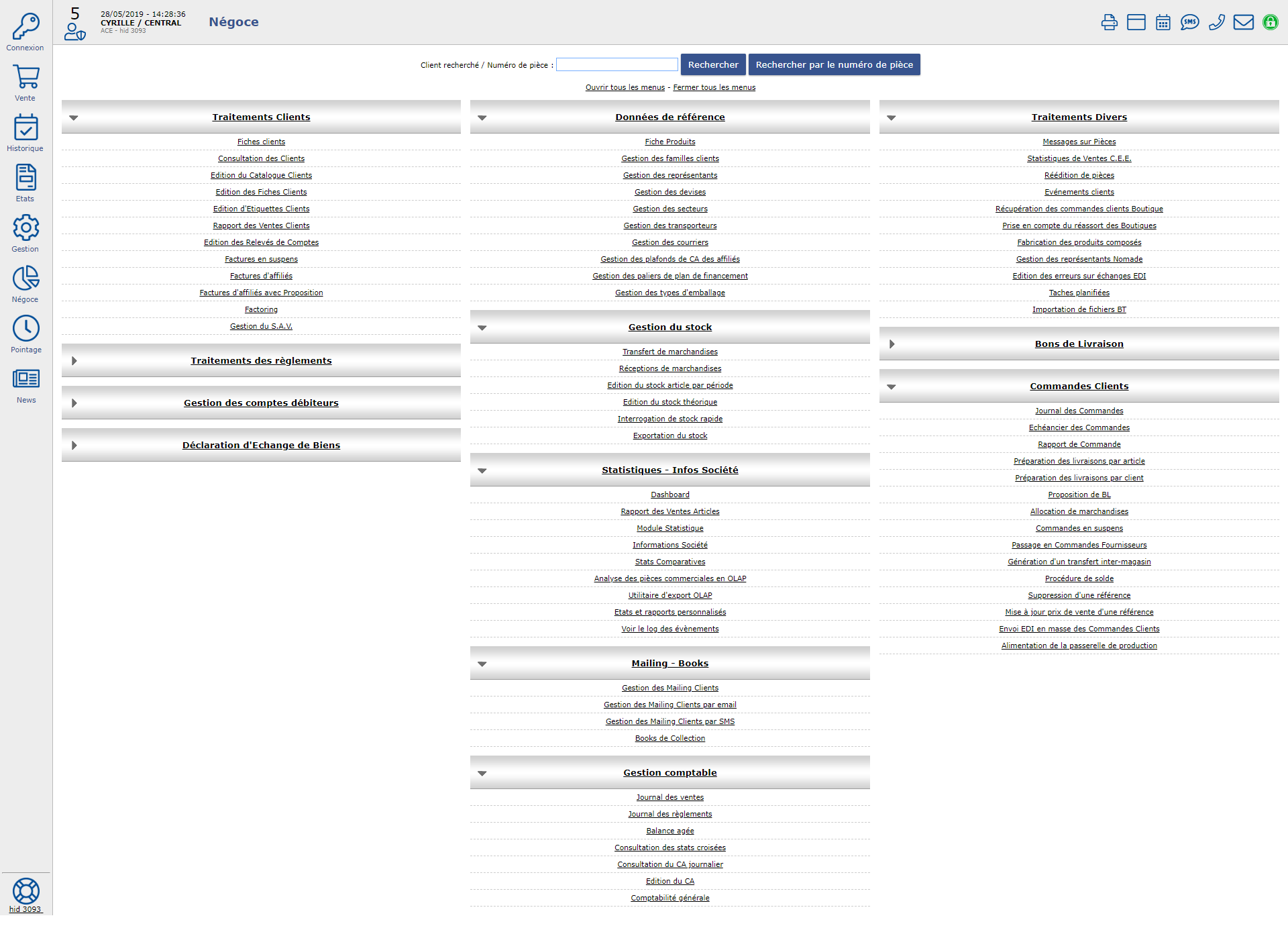Viewport: 1288px width, 926px height.
Task: Click the client search input field
Action: (x=617, y=64)
